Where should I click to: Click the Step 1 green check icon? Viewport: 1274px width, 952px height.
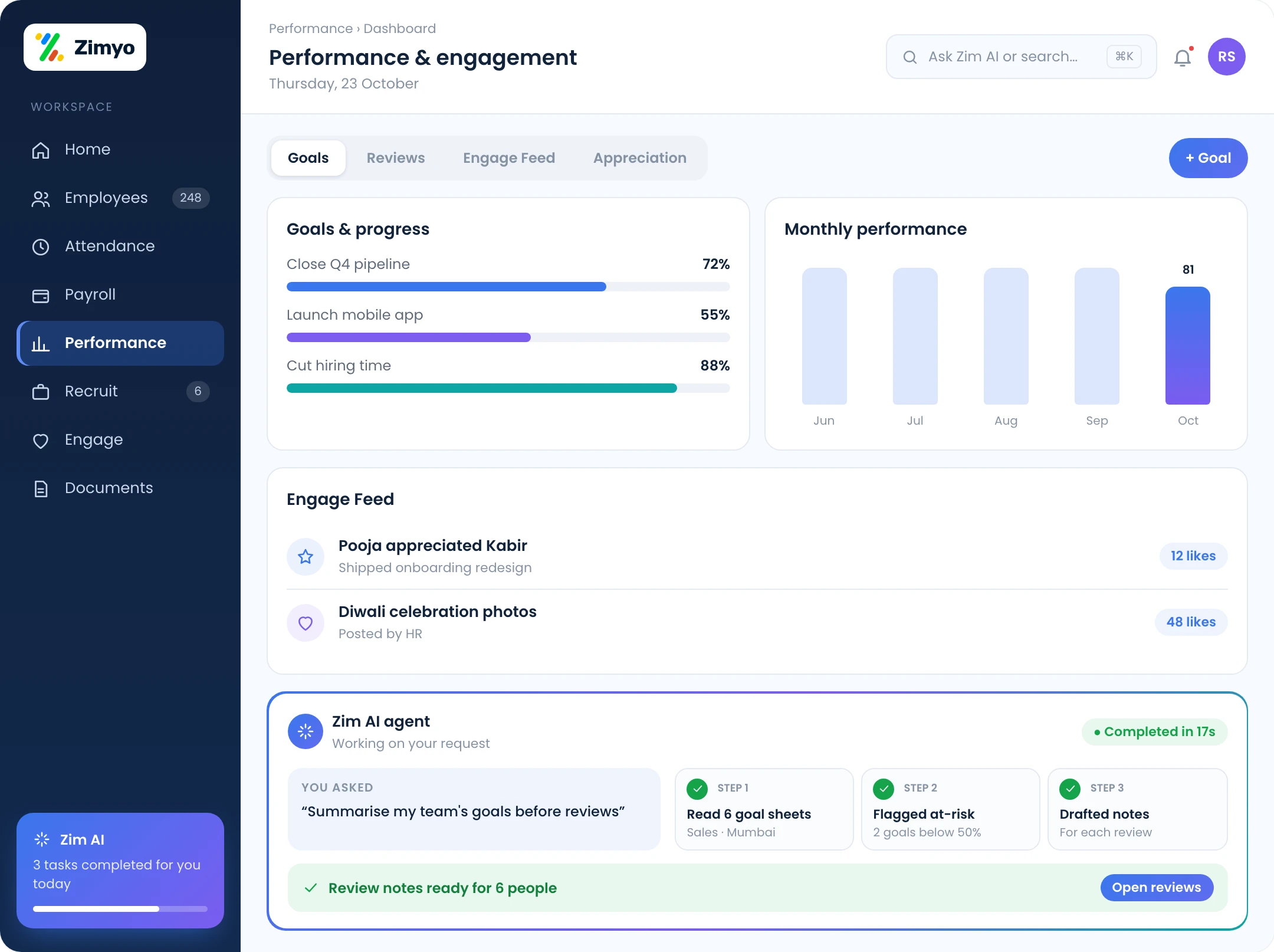tap(697, 789)
